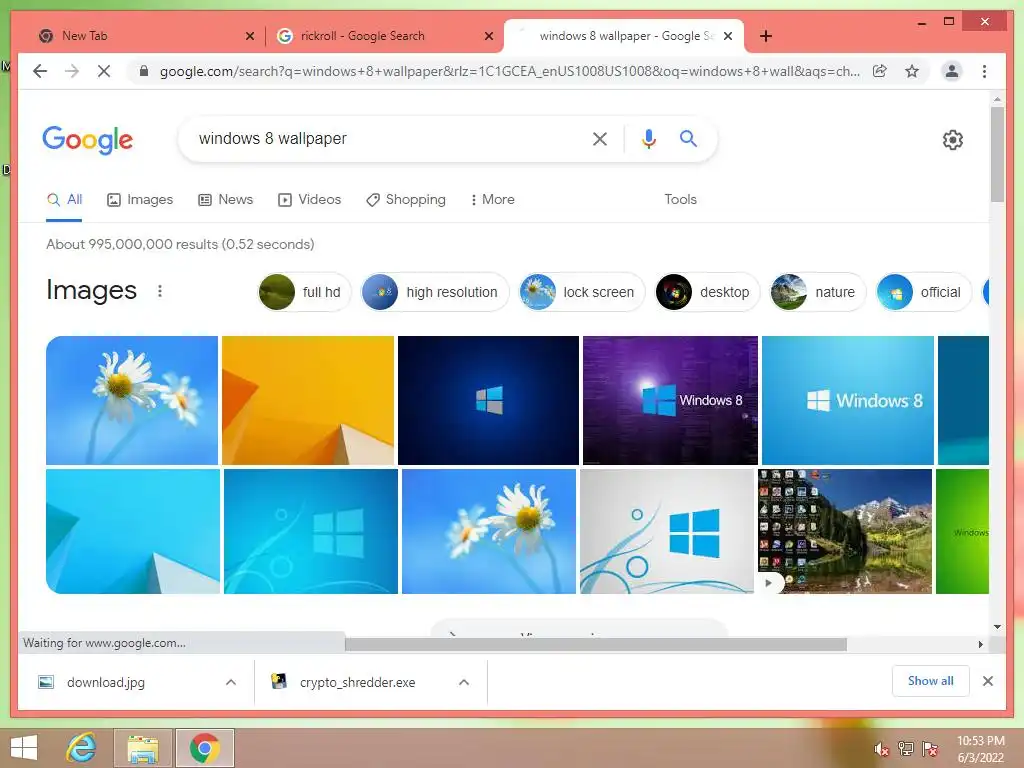Viewport: 1024px width, 768px height.
Task: Open a new tab with plus button
Action: tap(766, 36)
